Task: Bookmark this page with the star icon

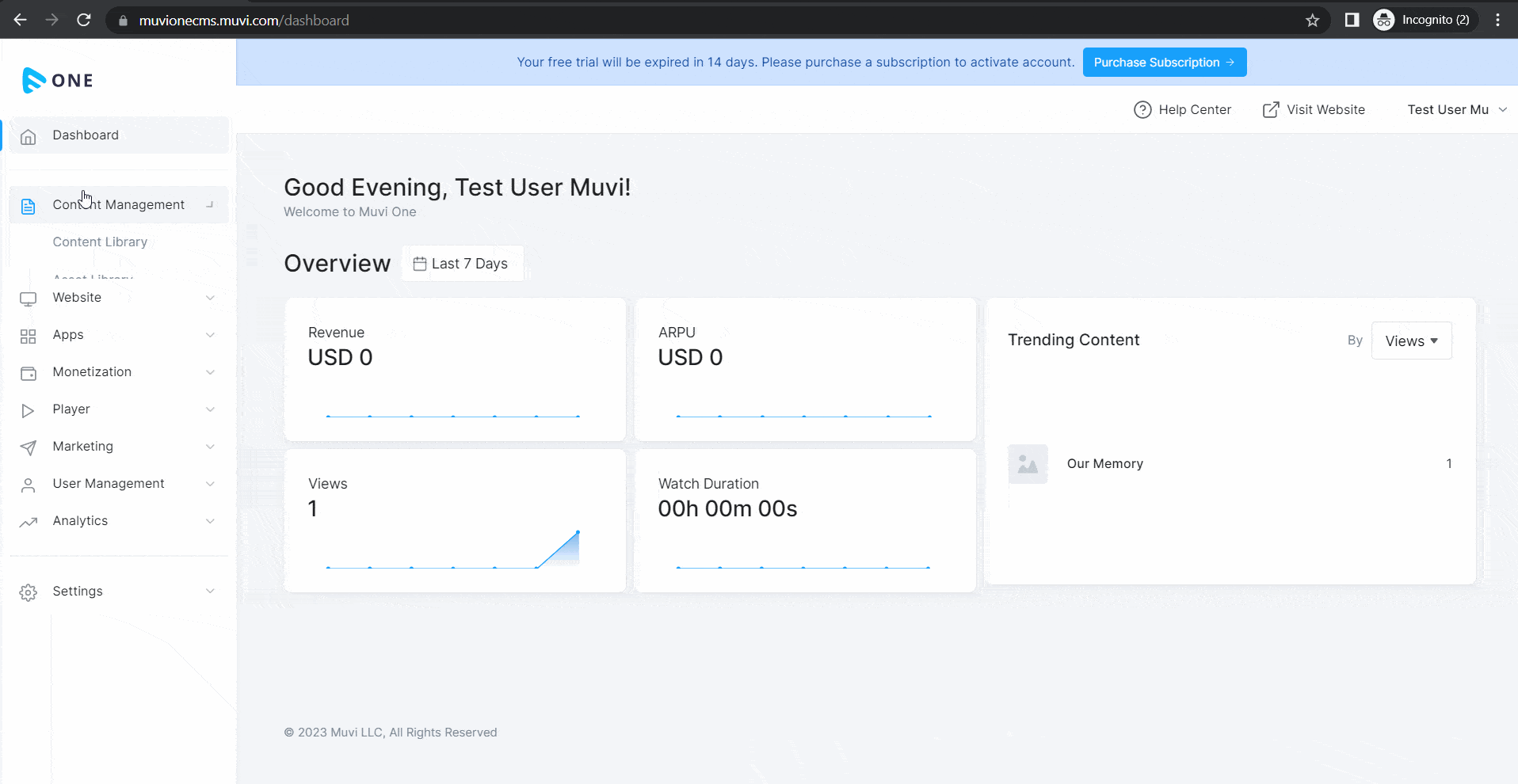Action: point(1313,20)
